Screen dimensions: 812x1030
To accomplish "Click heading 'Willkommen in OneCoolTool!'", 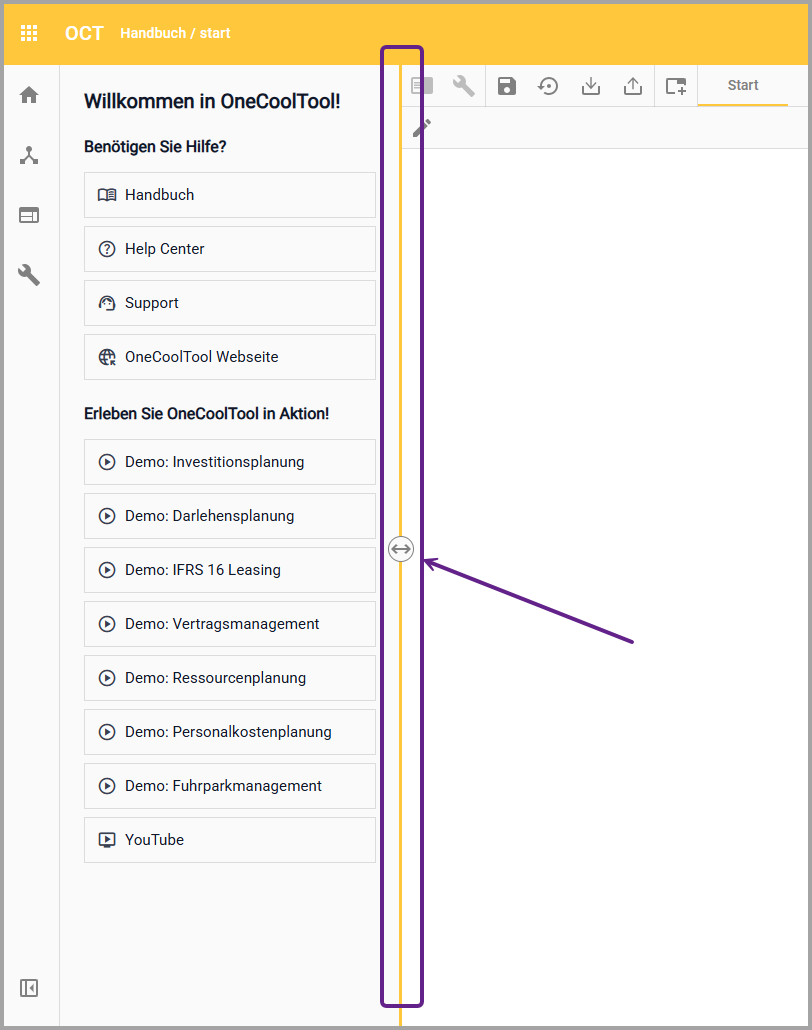I will (212, 101).
